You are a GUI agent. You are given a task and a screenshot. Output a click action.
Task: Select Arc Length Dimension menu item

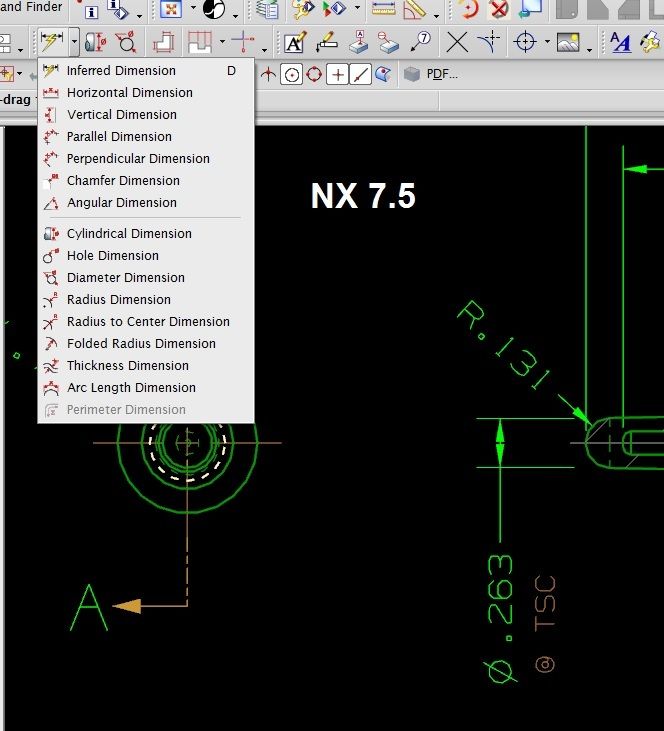[145, 387]
